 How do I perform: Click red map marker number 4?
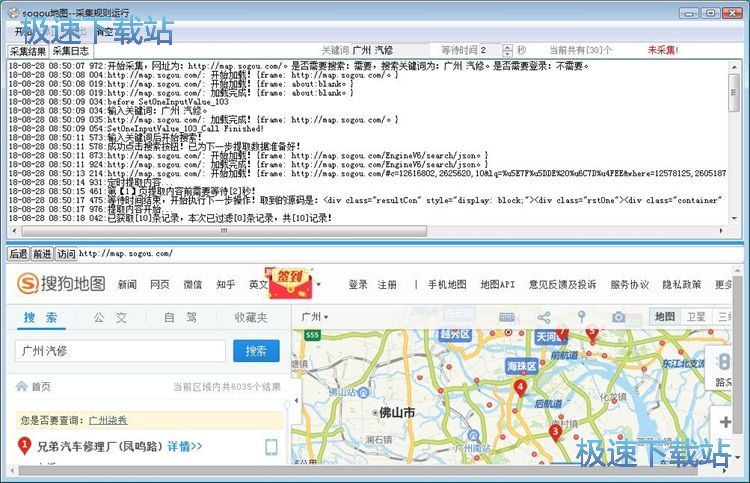coord(520,387)
